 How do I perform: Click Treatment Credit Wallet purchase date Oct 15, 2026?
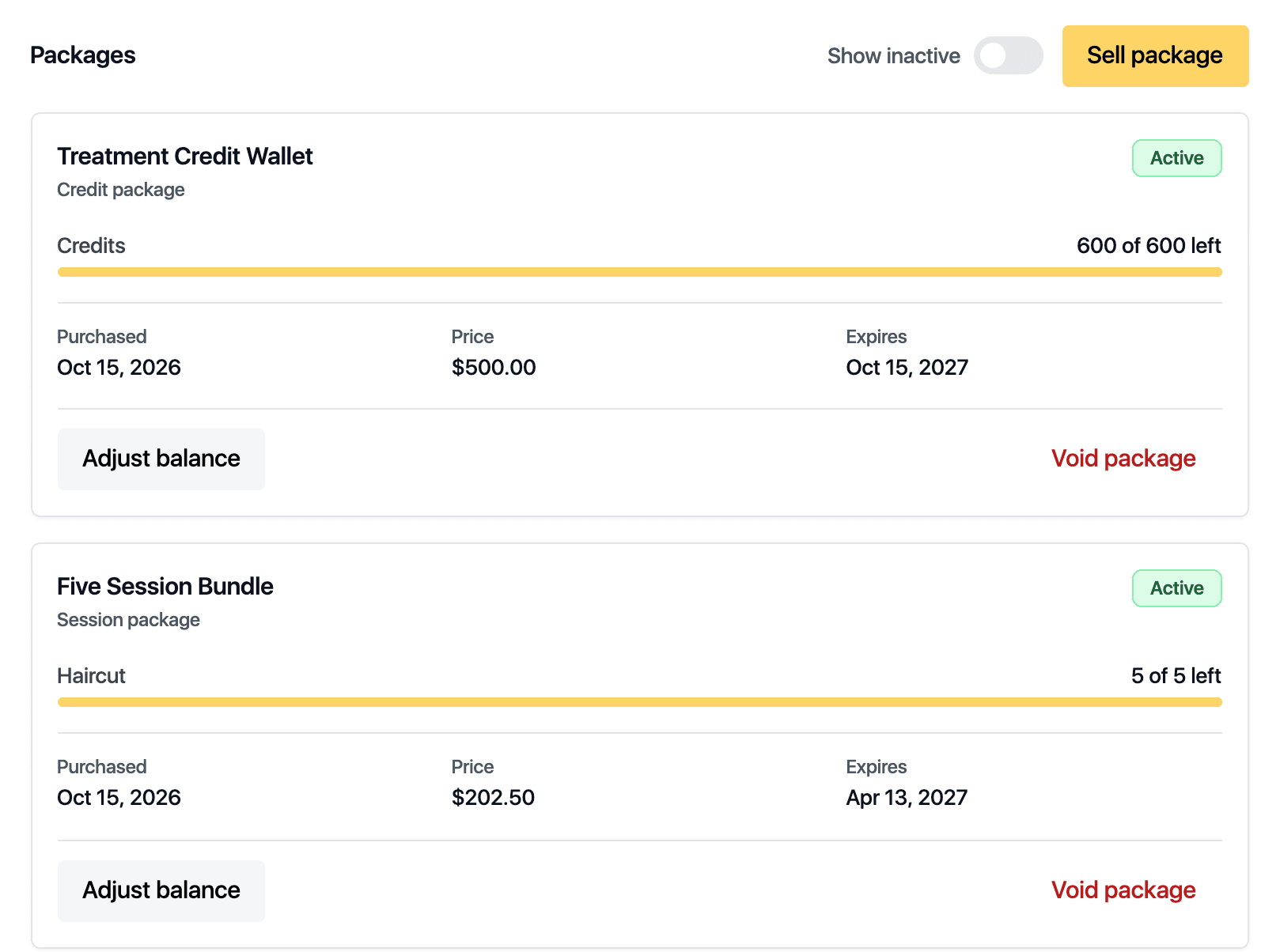pos(119,368)
